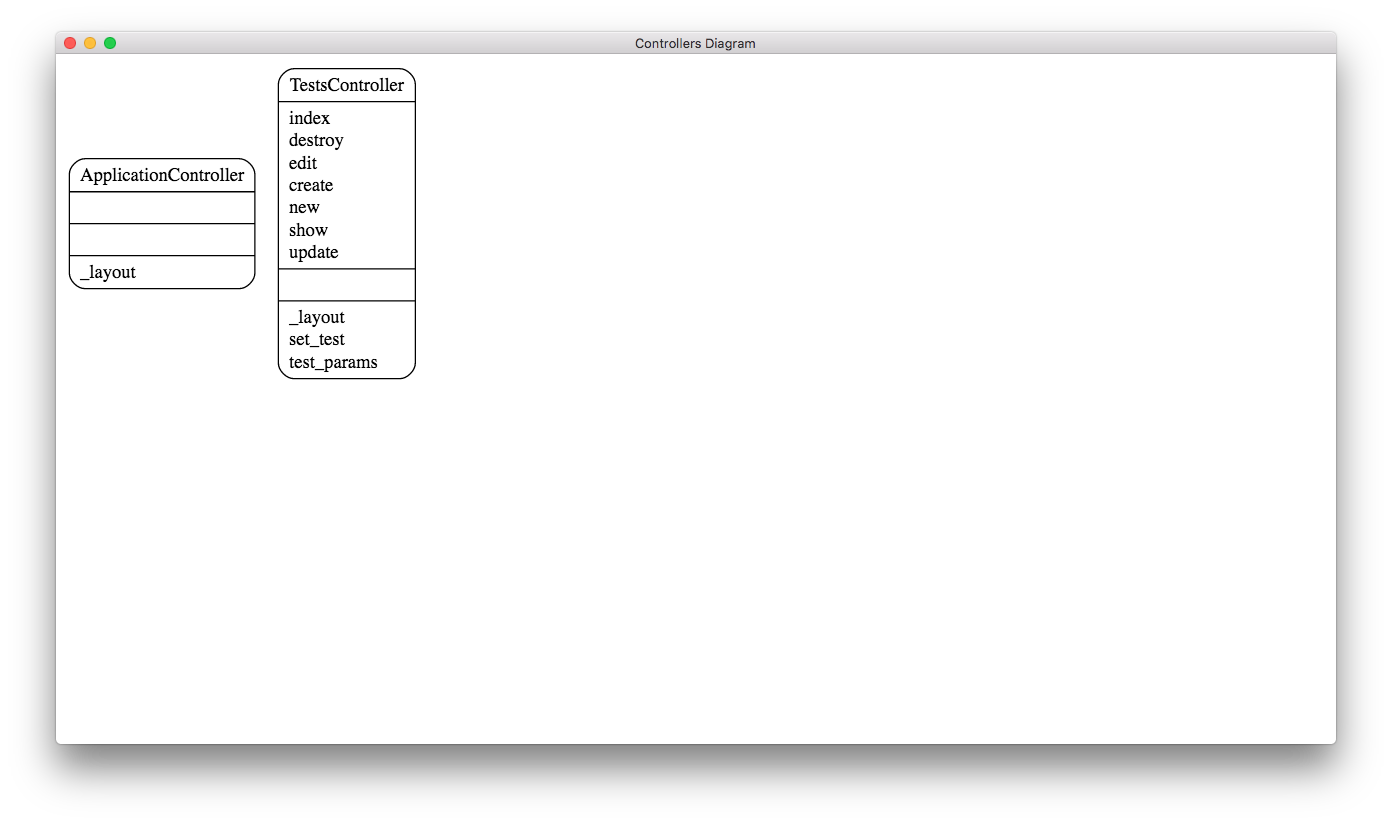Viewport: 1392px width, 824px height.
Task: Select the destroy method entry
Action: [316, 140]
